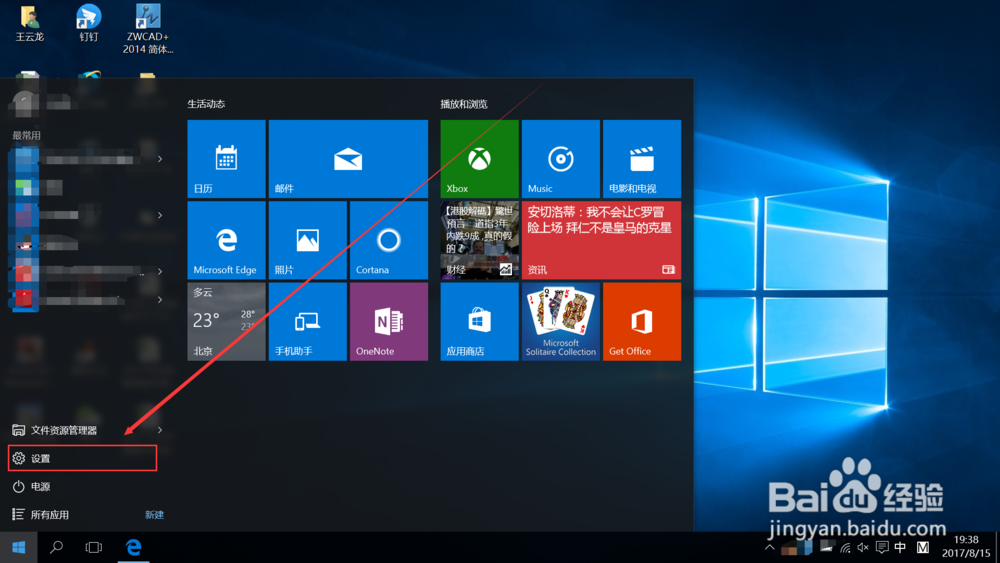Screen dimensions: 1000x563
Task: Expand the 文件资源管理器 jump list arrow
Action: pos(159,430)
